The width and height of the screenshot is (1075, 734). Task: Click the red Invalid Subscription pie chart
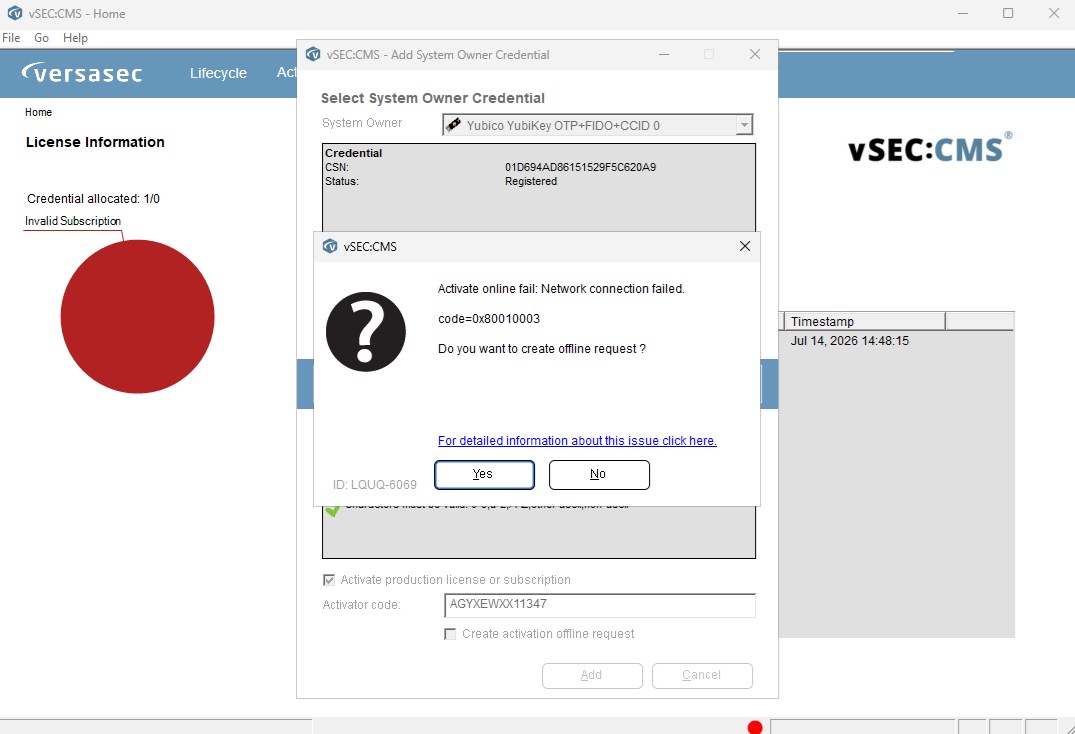(x=137, y=317)
